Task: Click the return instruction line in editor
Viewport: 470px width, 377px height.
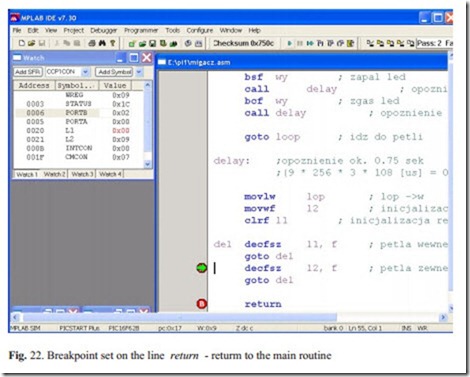Action: pyautogui.click(x=263, y=304)
